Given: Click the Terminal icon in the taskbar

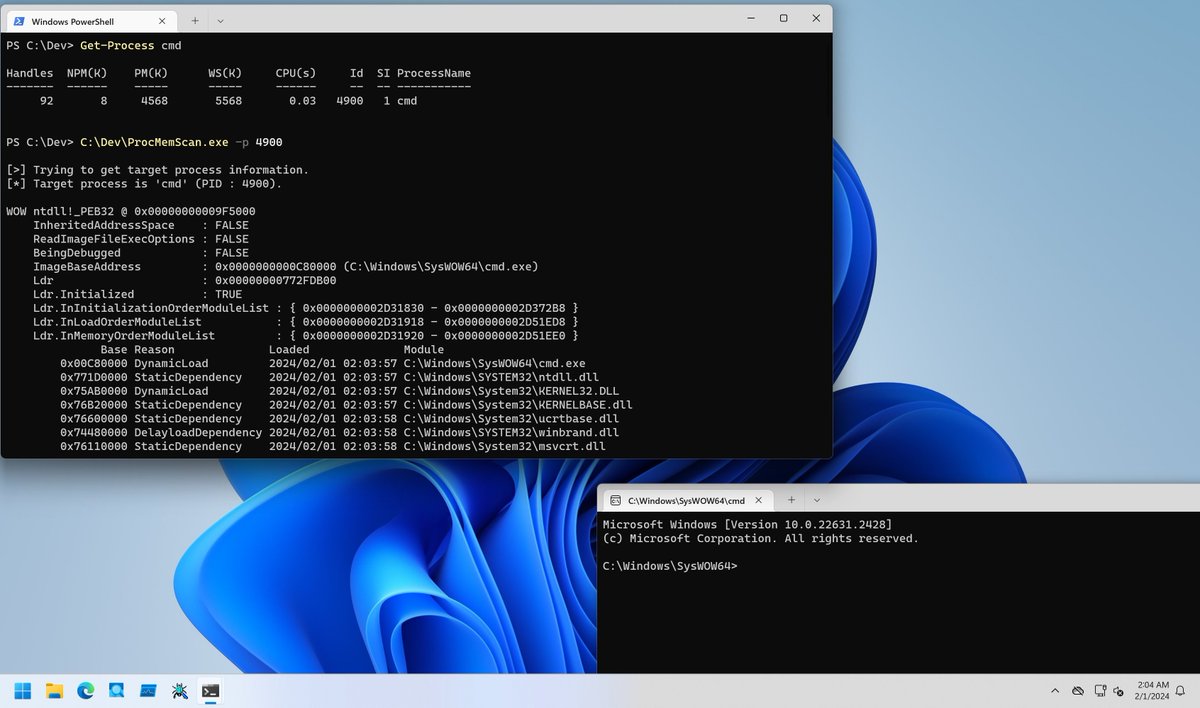Looking at the screenshot, I should (210, 690).
